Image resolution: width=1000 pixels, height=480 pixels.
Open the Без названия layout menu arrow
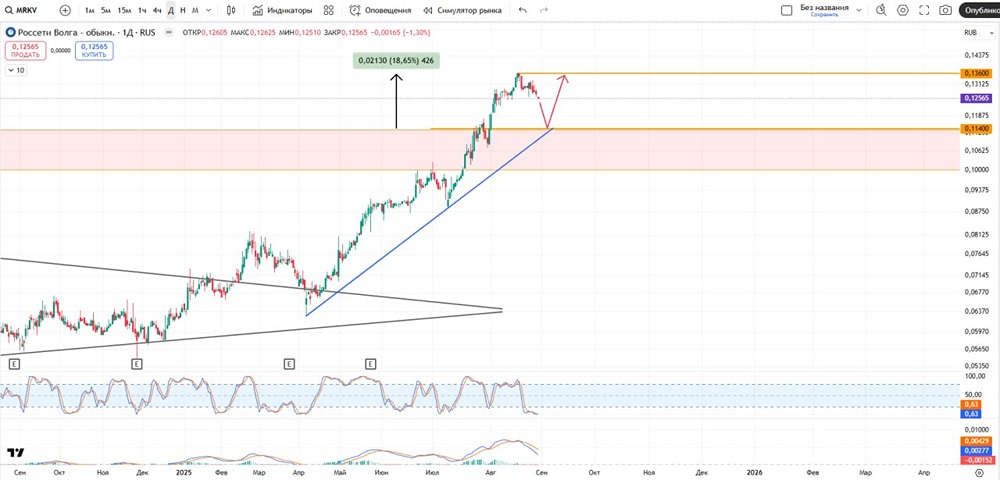[858, 10]
